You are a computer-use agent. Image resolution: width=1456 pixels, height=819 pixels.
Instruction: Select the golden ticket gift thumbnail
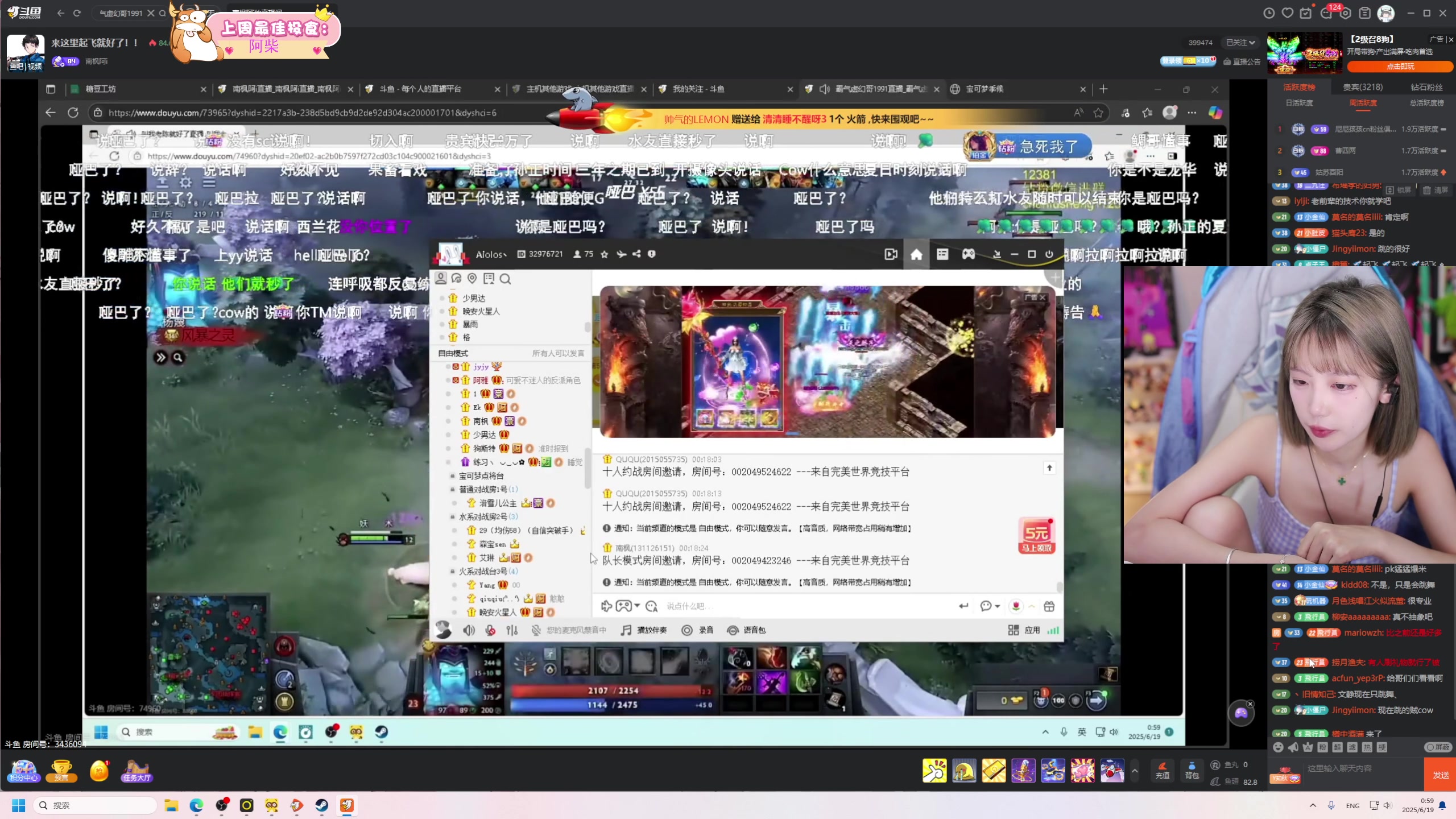click(994, 771)
